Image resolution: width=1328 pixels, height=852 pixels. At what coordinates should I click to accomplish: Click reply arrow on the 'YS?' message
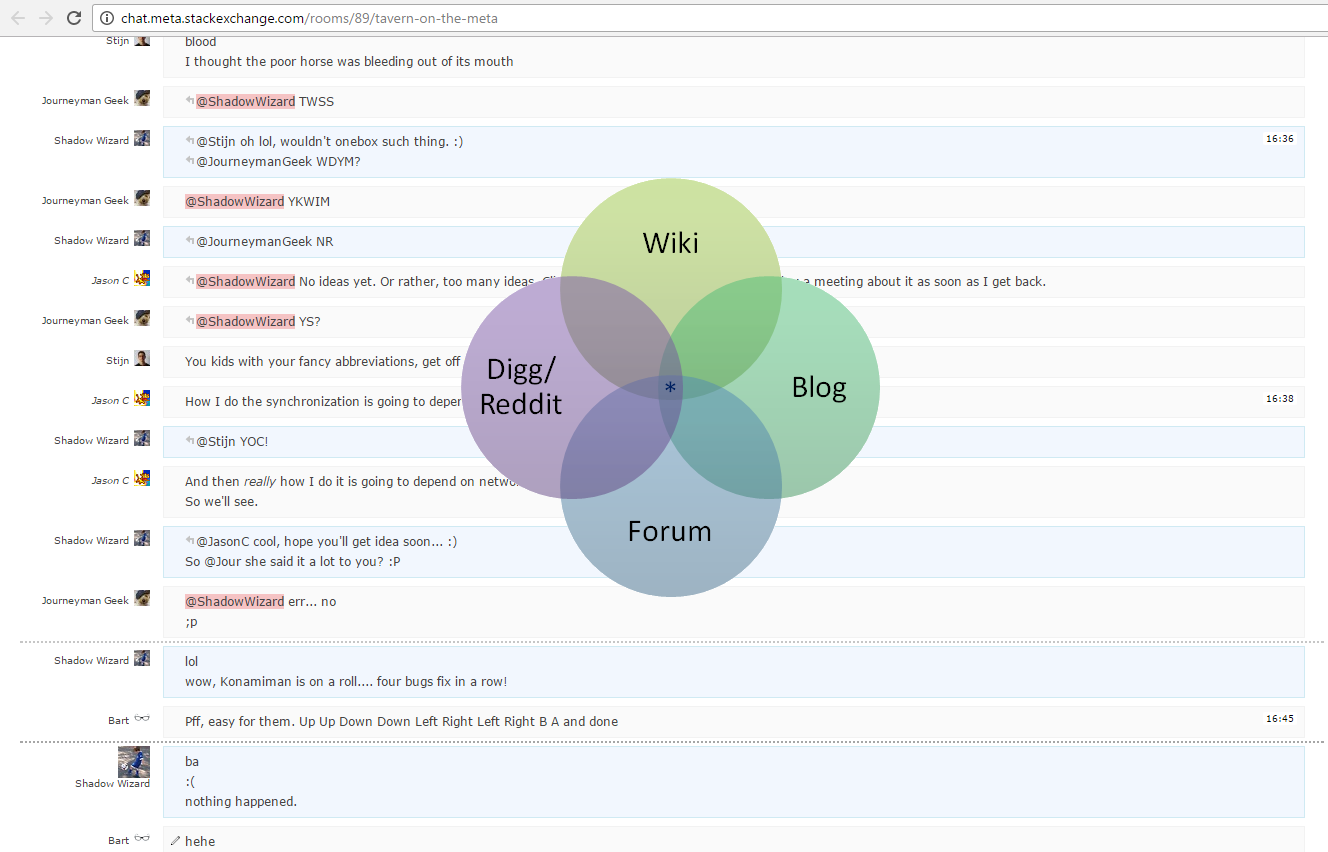pyautogui.click(x=190, y=321)
